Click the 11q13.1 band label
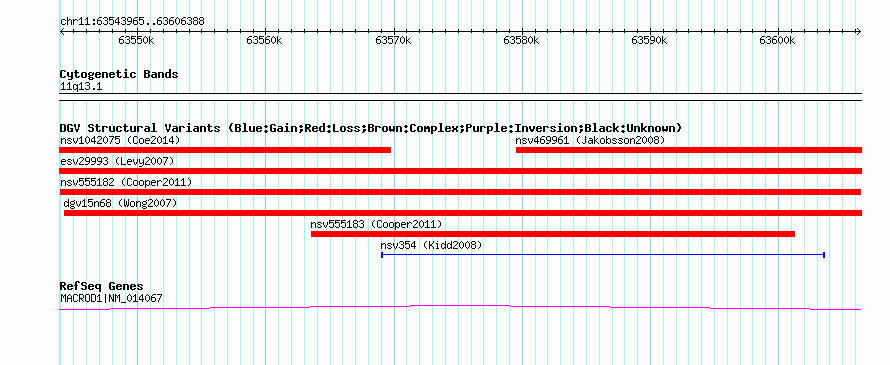 tap(81, 87)
